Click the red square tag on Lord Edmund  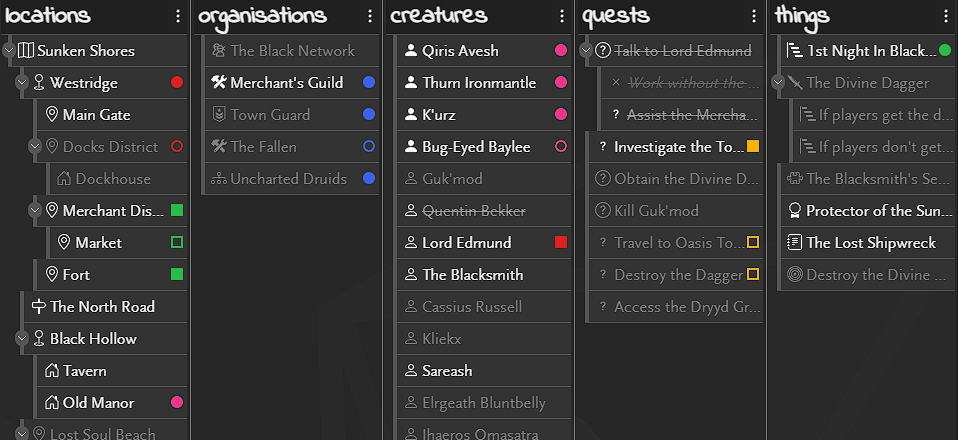[x=560, y=243]
